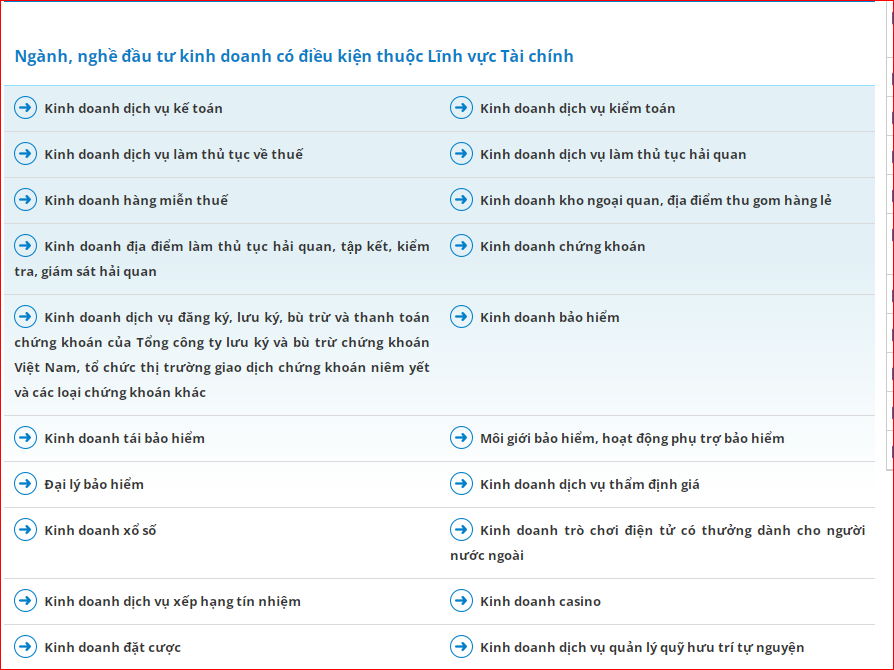Click arrow icon beside Môi giới bảo hiểm
Image resolution: width=894 pixels, height=670 pixels.
pyautogui.click(x=461, y=438)
